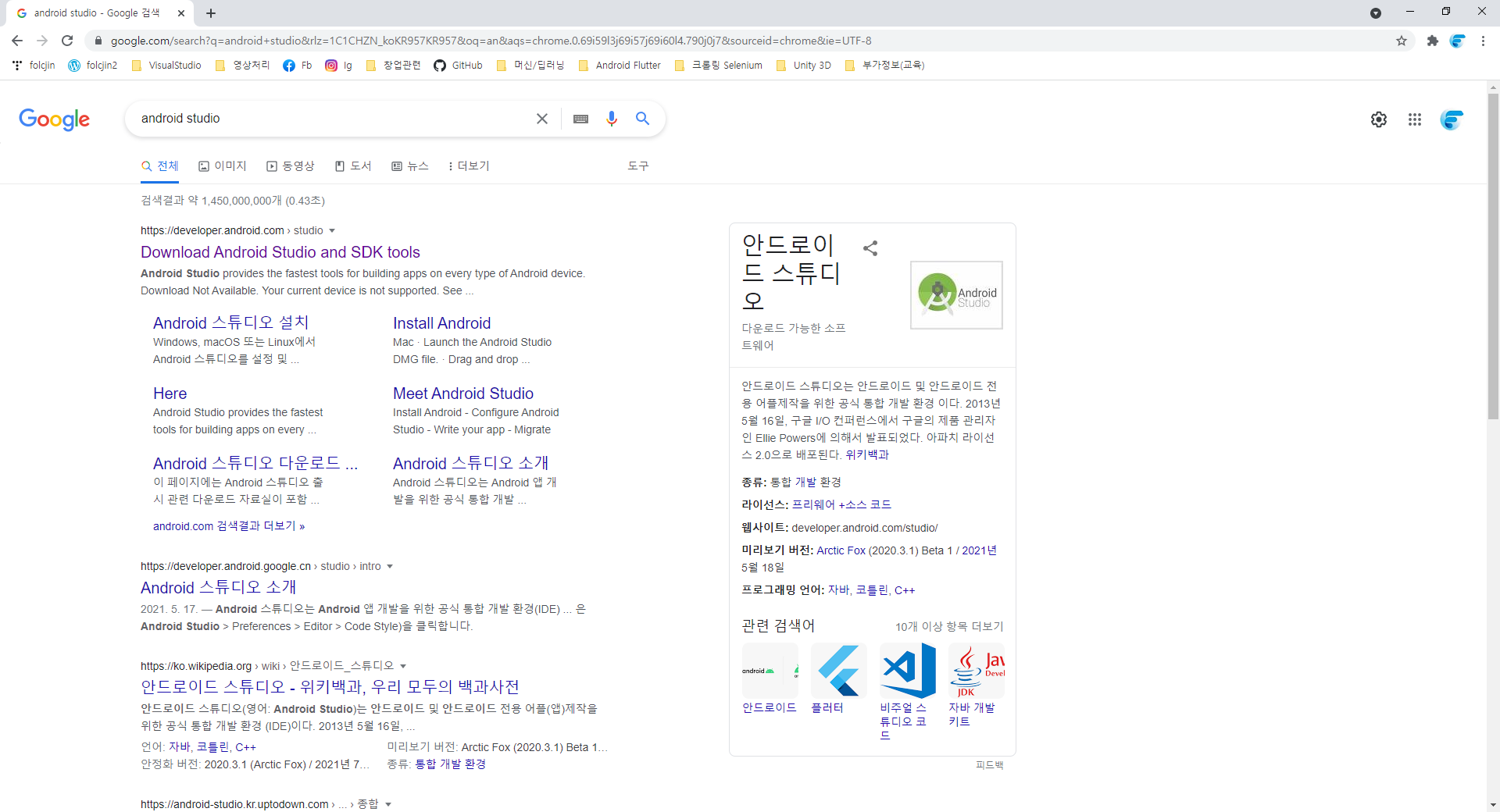Expand options arrow for uptodown.com result
This screenshot has height=812, width=1500.
pos(388,805)
